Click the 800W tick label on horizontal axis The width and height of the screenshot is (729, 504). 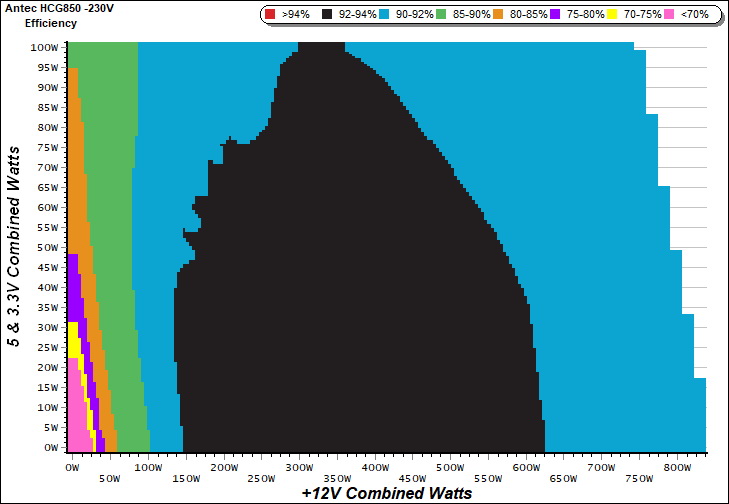[677, 467]
